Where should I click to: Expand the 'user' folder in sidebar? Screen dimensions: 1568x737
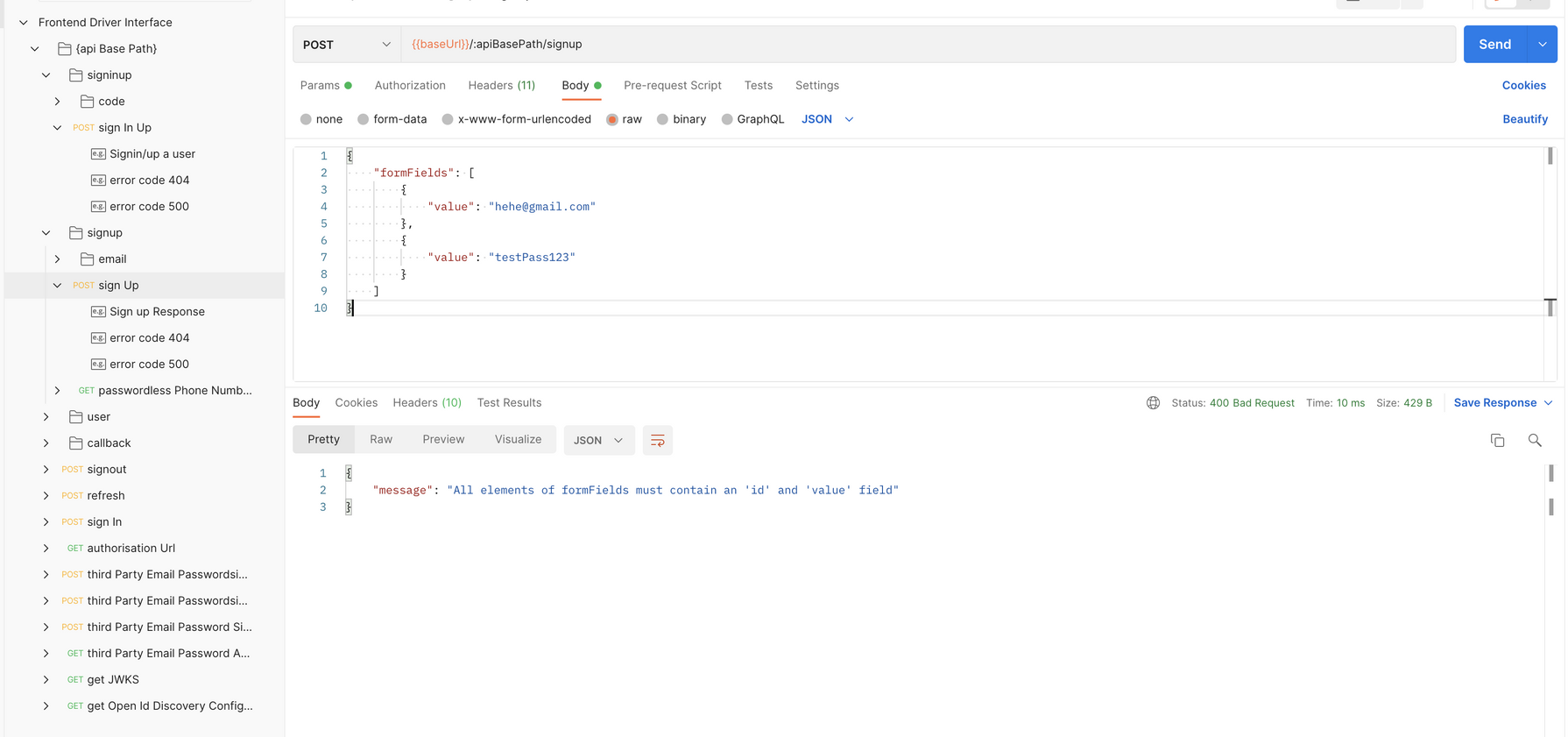(x=46, y=417)
